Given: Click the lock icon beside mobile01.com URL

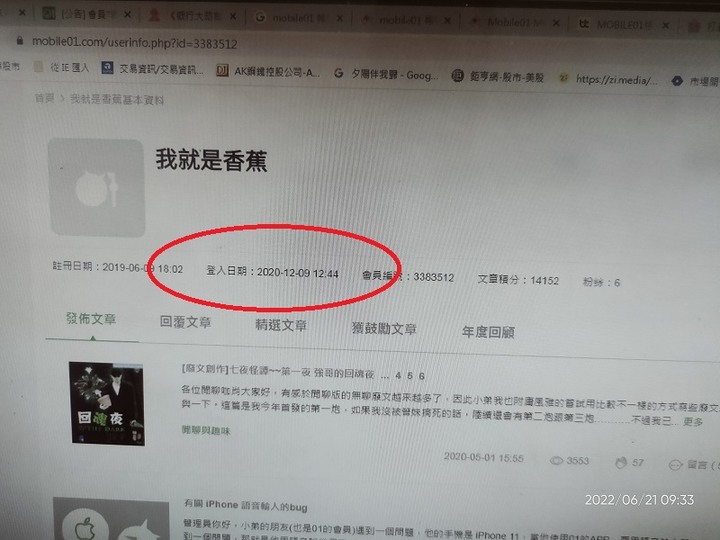Looking at the screenshot, I should 20,40.
